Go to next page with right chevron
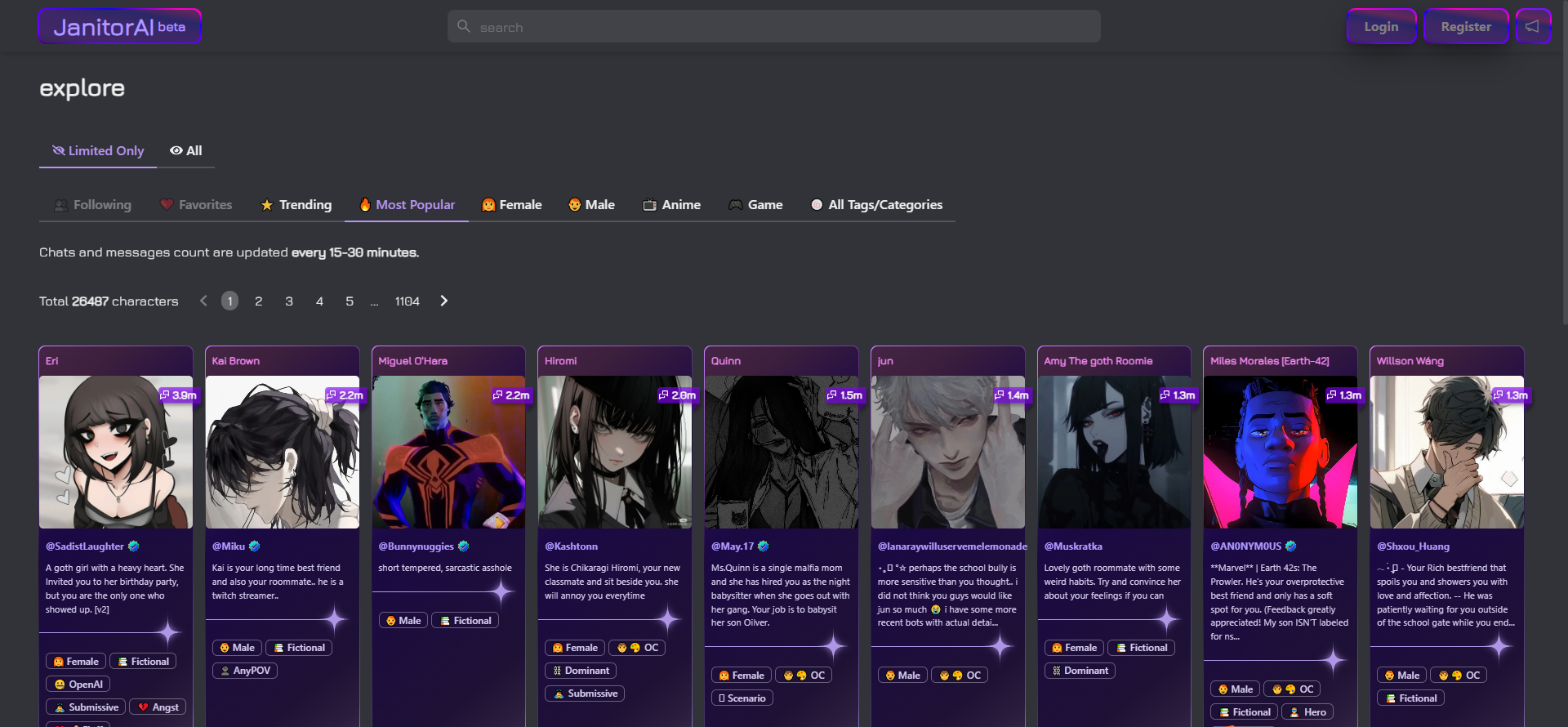The width and height of the screenshot is (1568, 727). (x=444, y=301)
